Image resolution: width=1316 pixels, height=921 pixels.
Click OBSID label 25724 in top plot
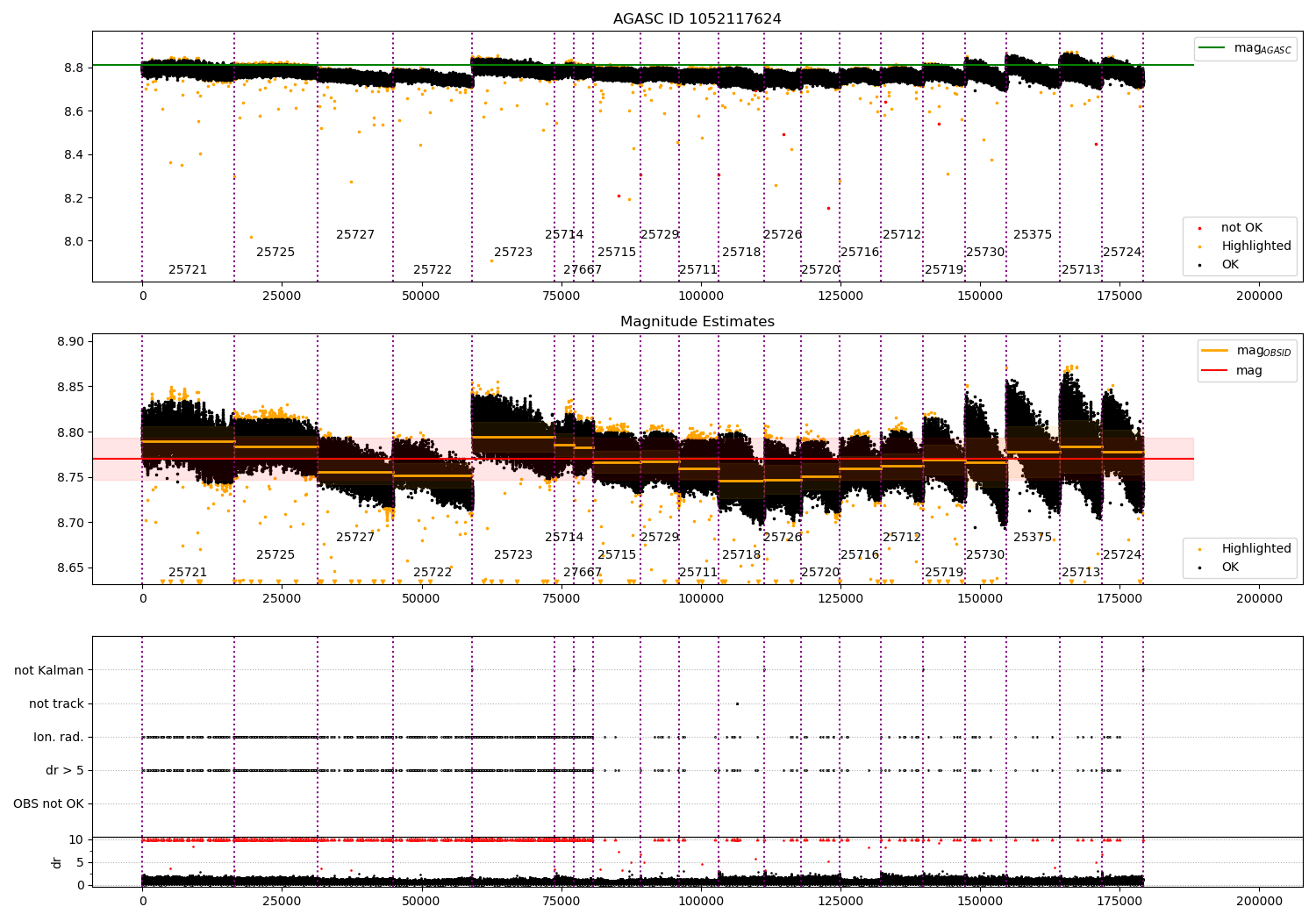point(1122,253)
